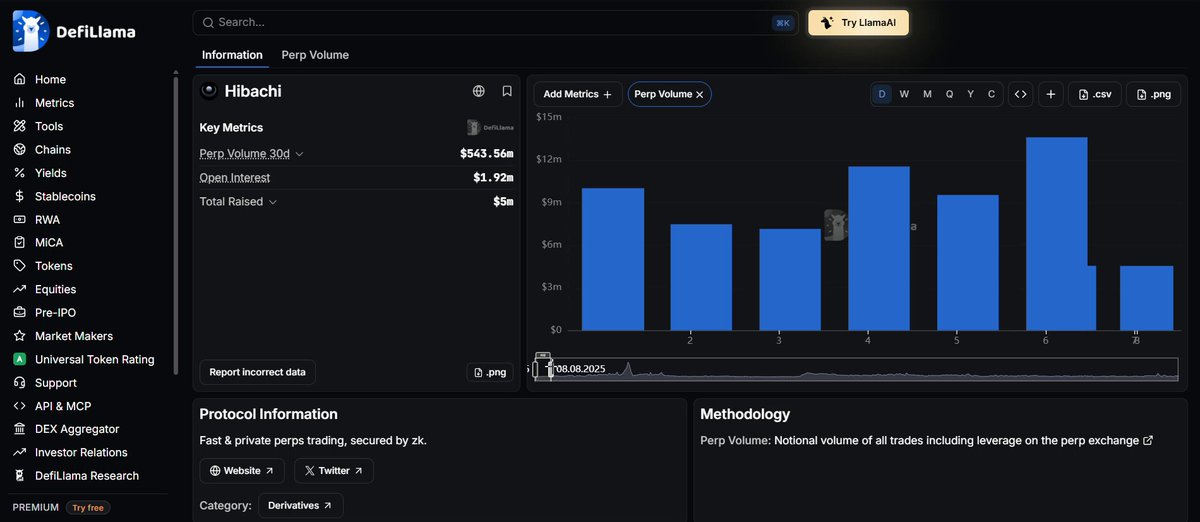
Task: Click the tallest bar at day 6
Action: pos(1056,234)
